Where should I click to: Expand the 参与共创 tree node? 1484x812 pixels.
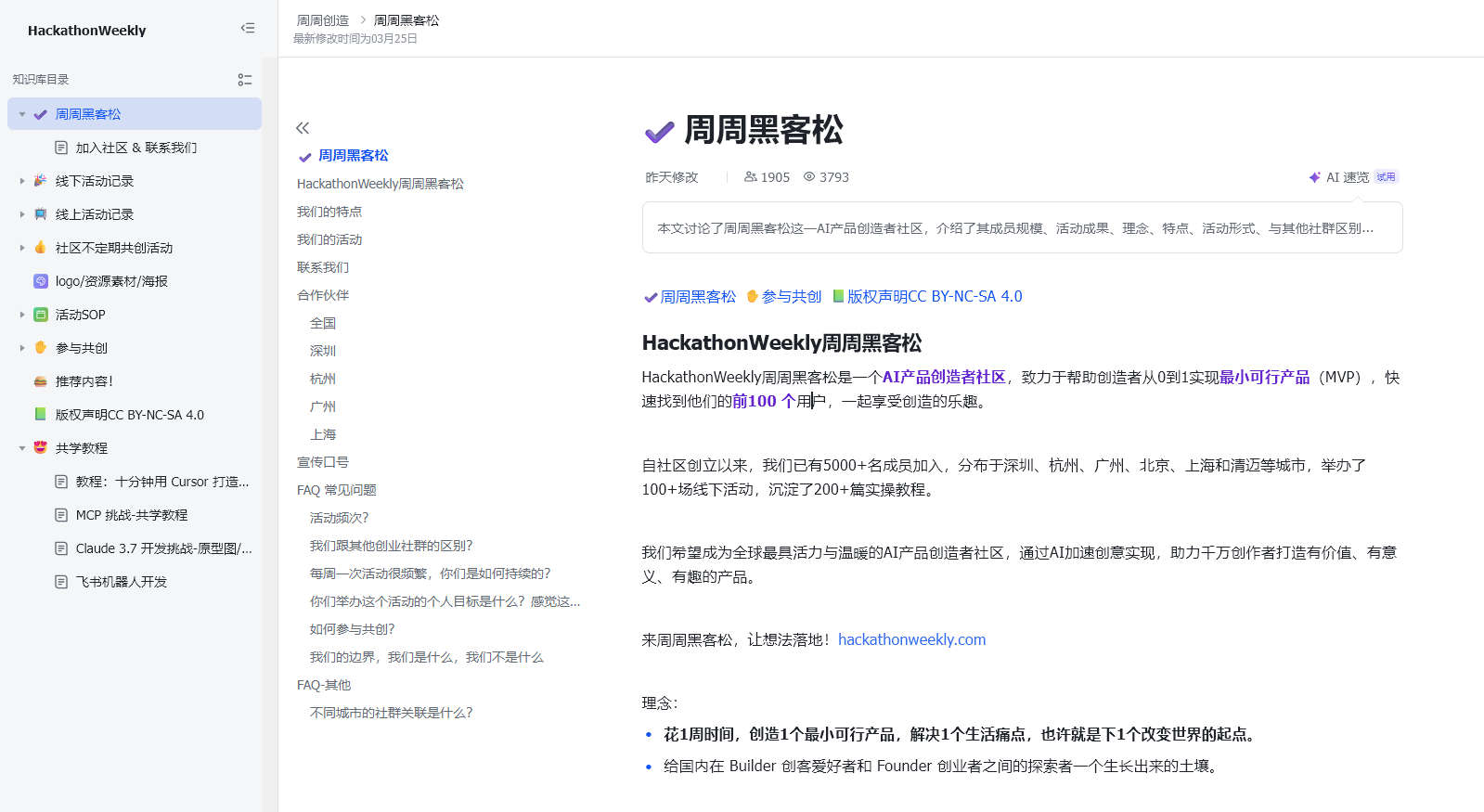pos(22,348)
